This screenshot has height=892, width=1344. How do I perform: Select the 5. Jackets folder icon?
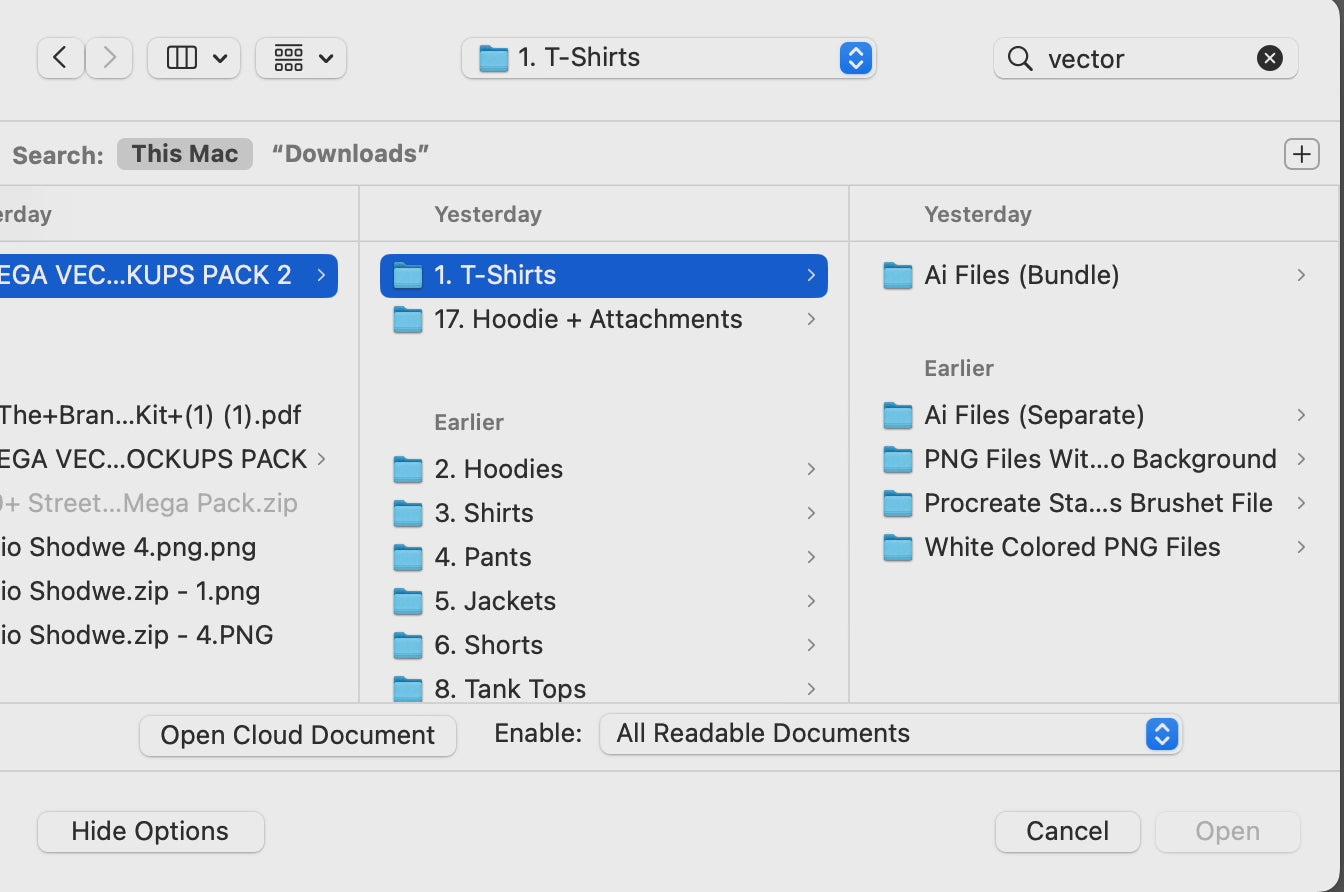click(408, 602)
